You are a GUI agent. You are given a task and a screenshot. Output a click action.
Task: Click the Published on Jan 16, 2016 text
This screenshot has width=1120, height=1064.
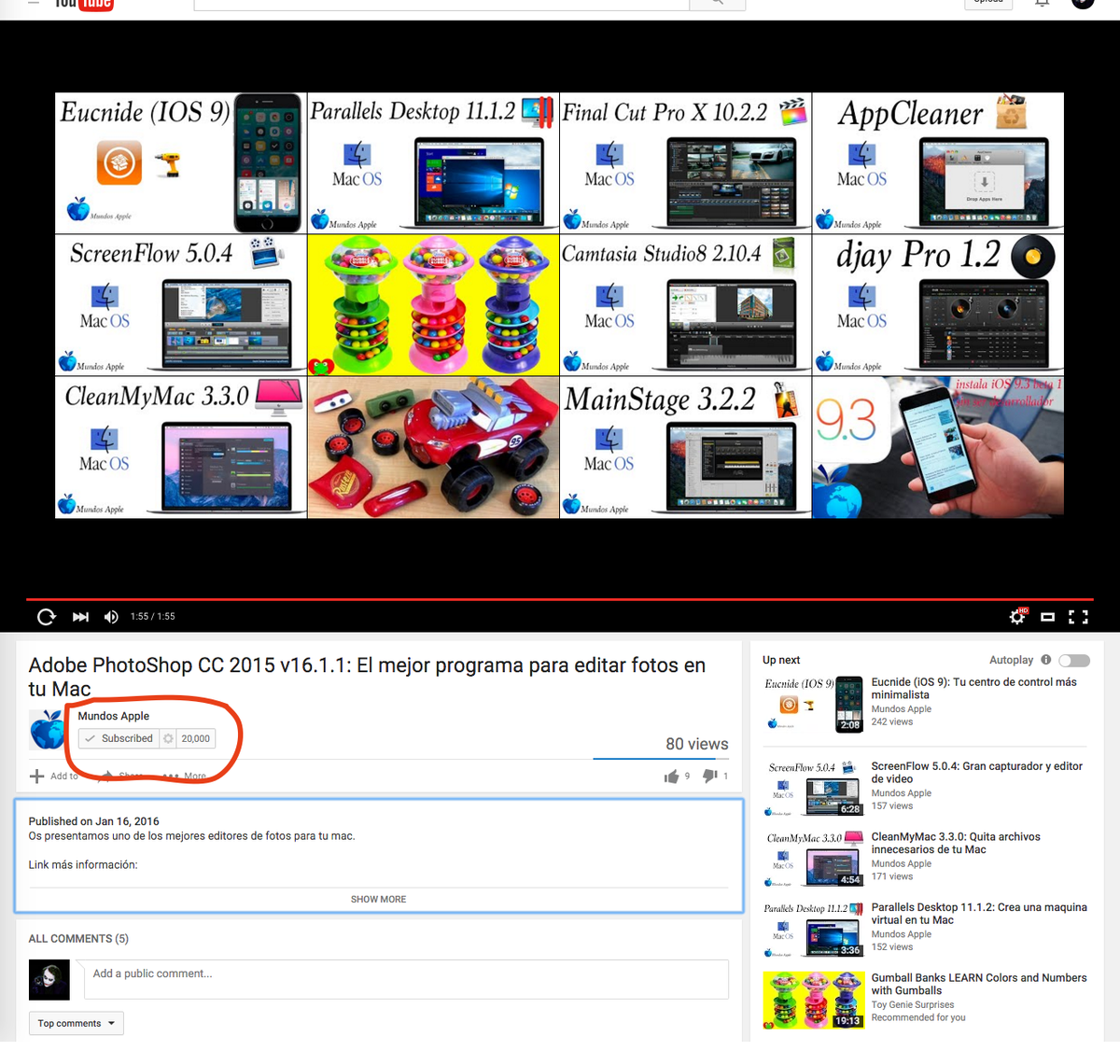tap(93, 821)
